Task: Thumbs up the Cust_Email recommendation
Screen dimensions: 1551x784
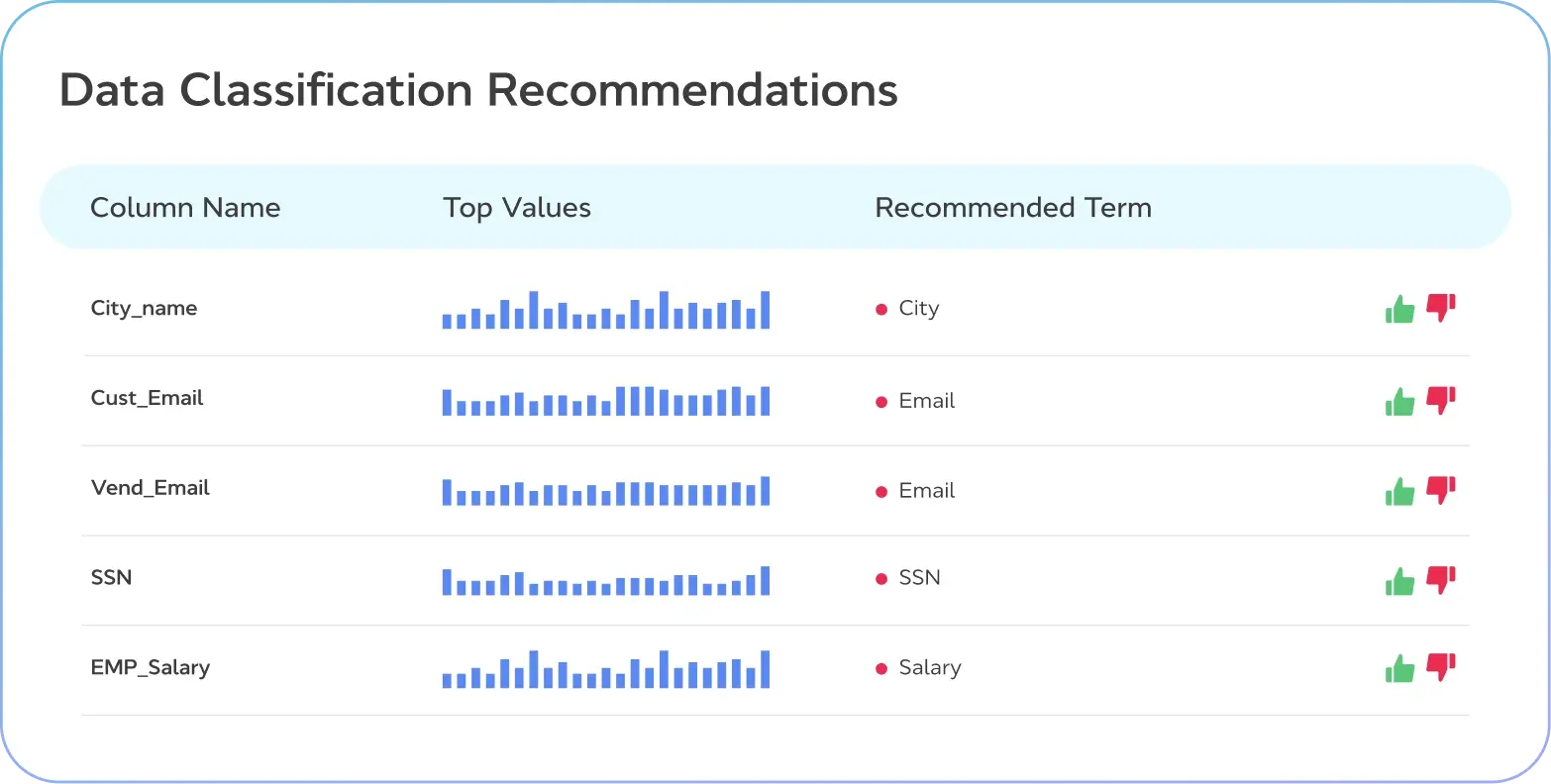Action: tap(1399, 402)
